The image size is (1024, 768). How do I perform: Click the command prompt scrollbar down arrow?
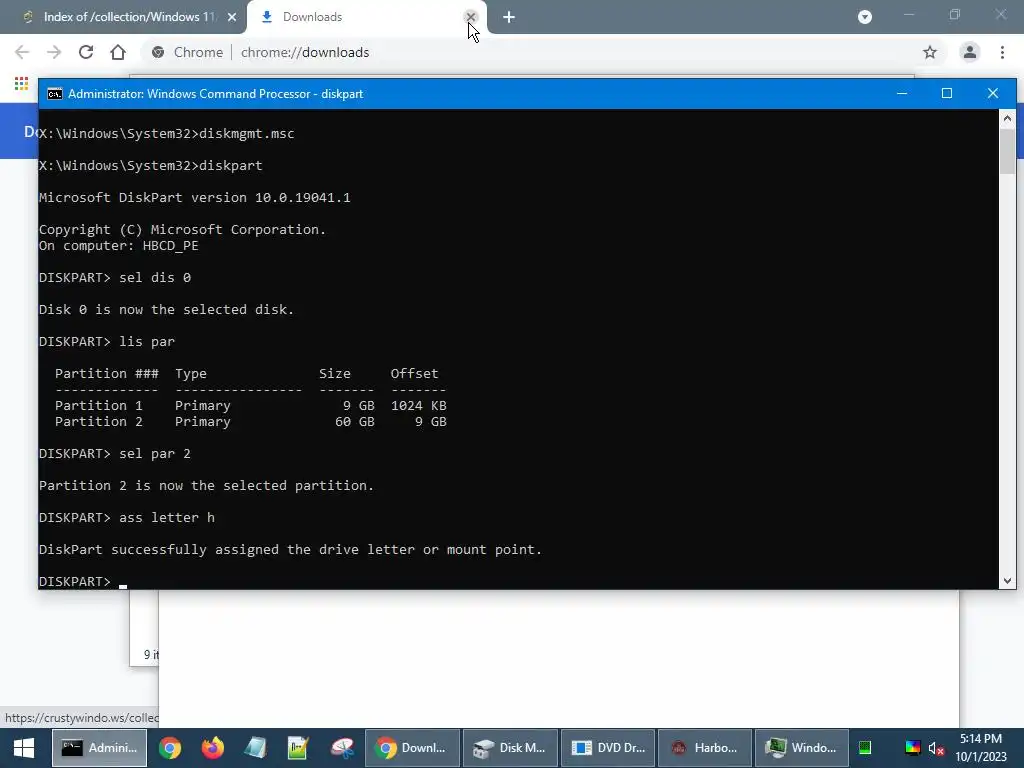pyautogui.click(x=1007, y=581)
